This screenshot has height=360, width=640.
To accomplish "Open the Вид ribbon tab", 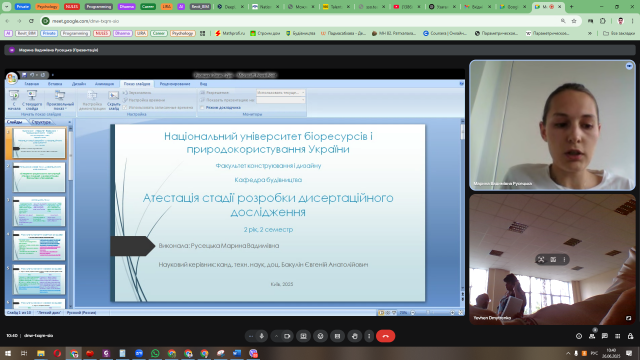I will point(203,84).
